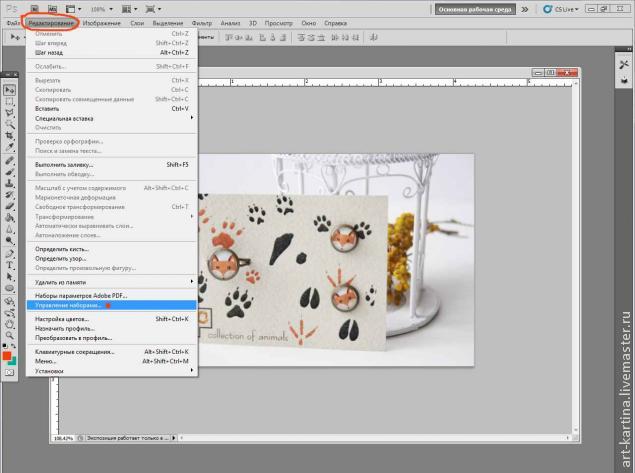The image size is (635, 473).
Task: Reset to default black and white colors
Action: tap(5, 346)
